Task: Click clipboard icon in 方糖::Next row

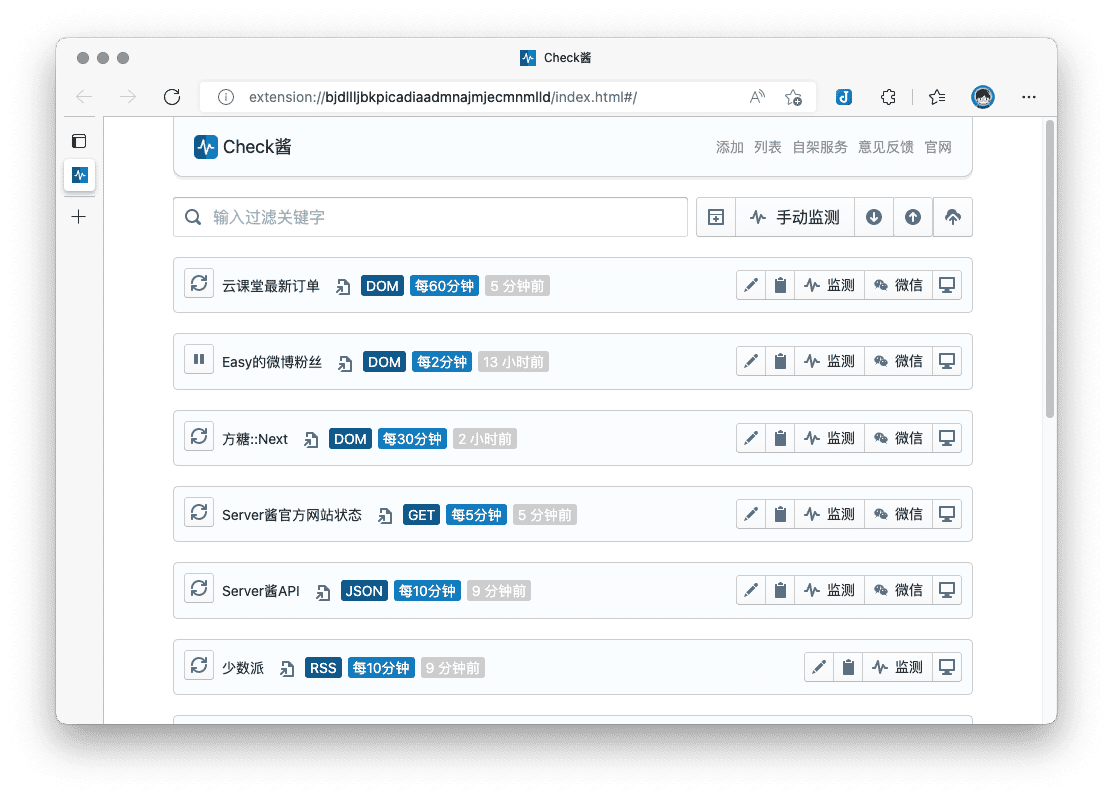Action: [x=780, y=438]
